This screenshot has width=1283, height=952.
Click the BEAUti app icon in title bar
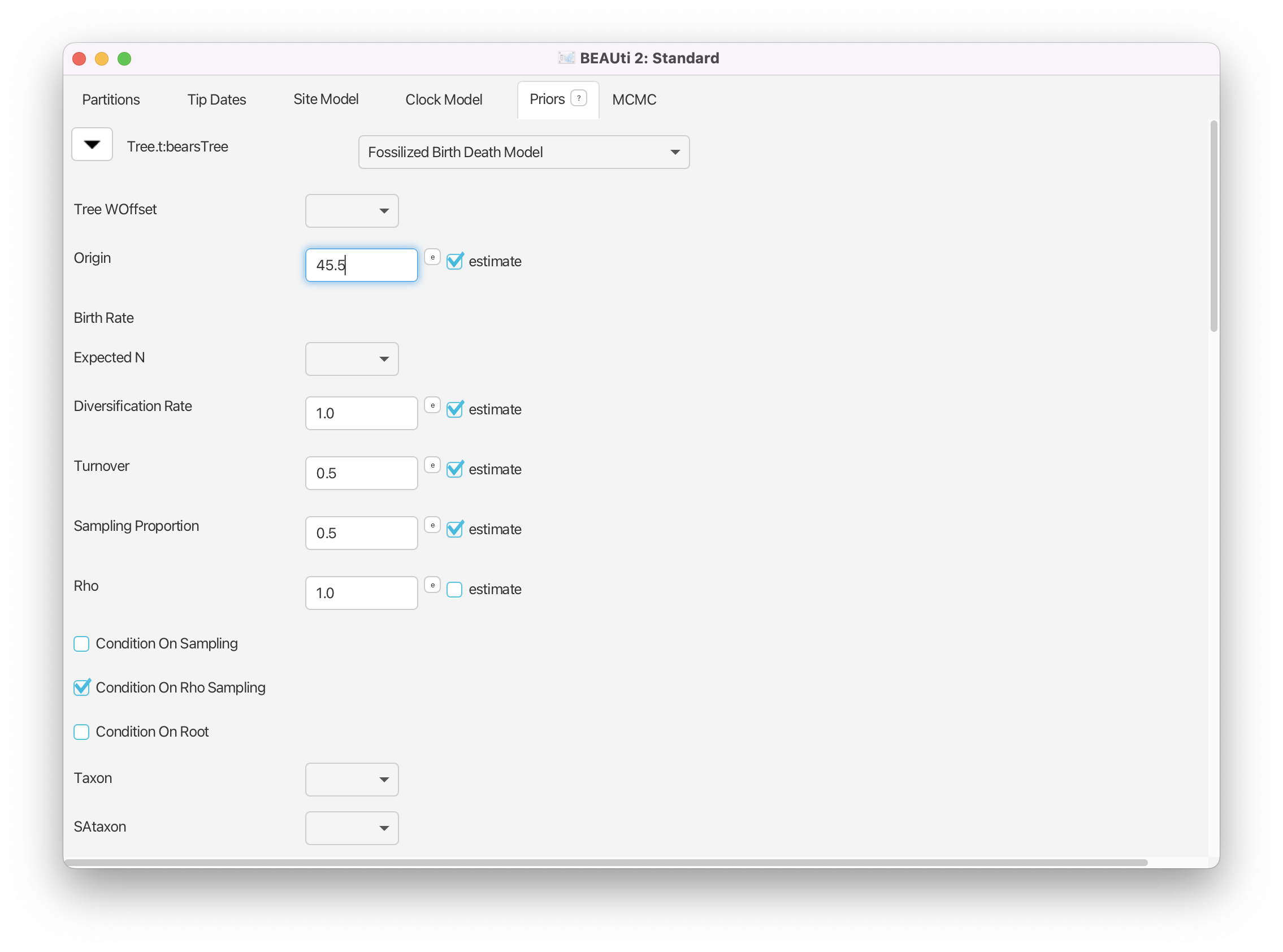tap(566, 58)
